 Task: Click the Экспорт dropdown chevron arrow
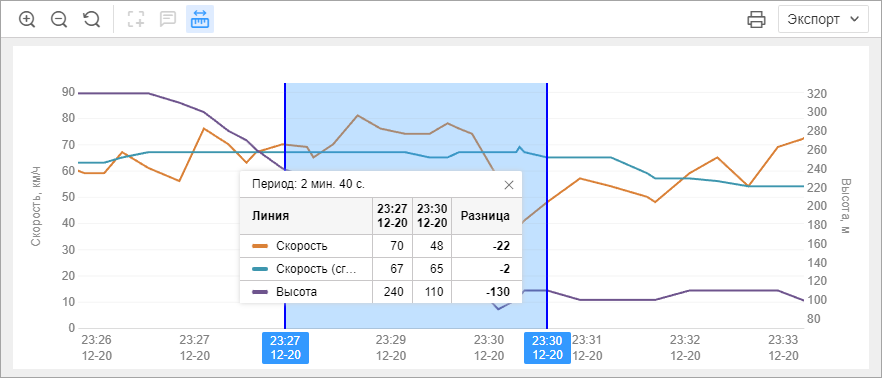click(854, 19)
